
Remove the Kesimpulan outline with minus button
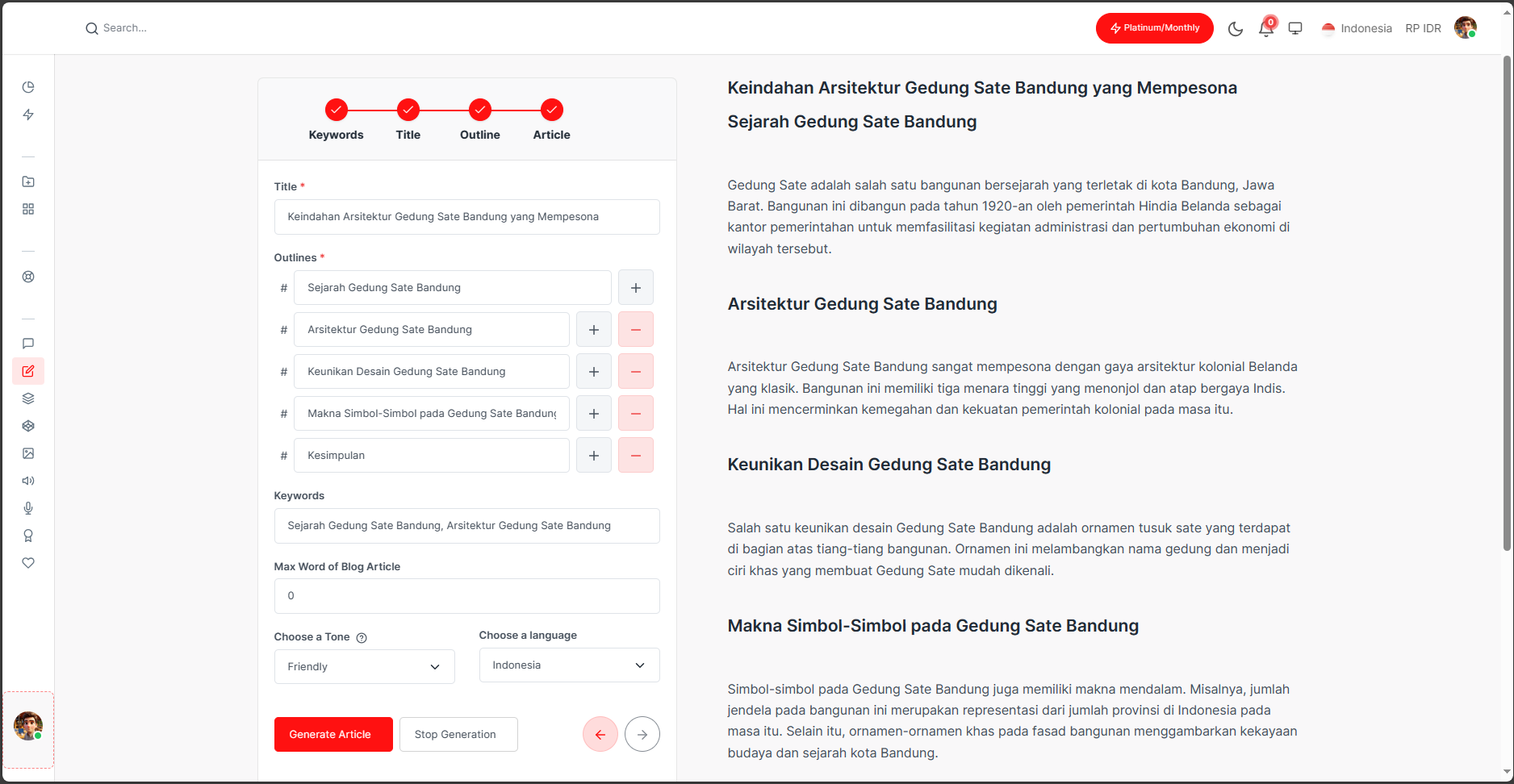tap(635, 456)
